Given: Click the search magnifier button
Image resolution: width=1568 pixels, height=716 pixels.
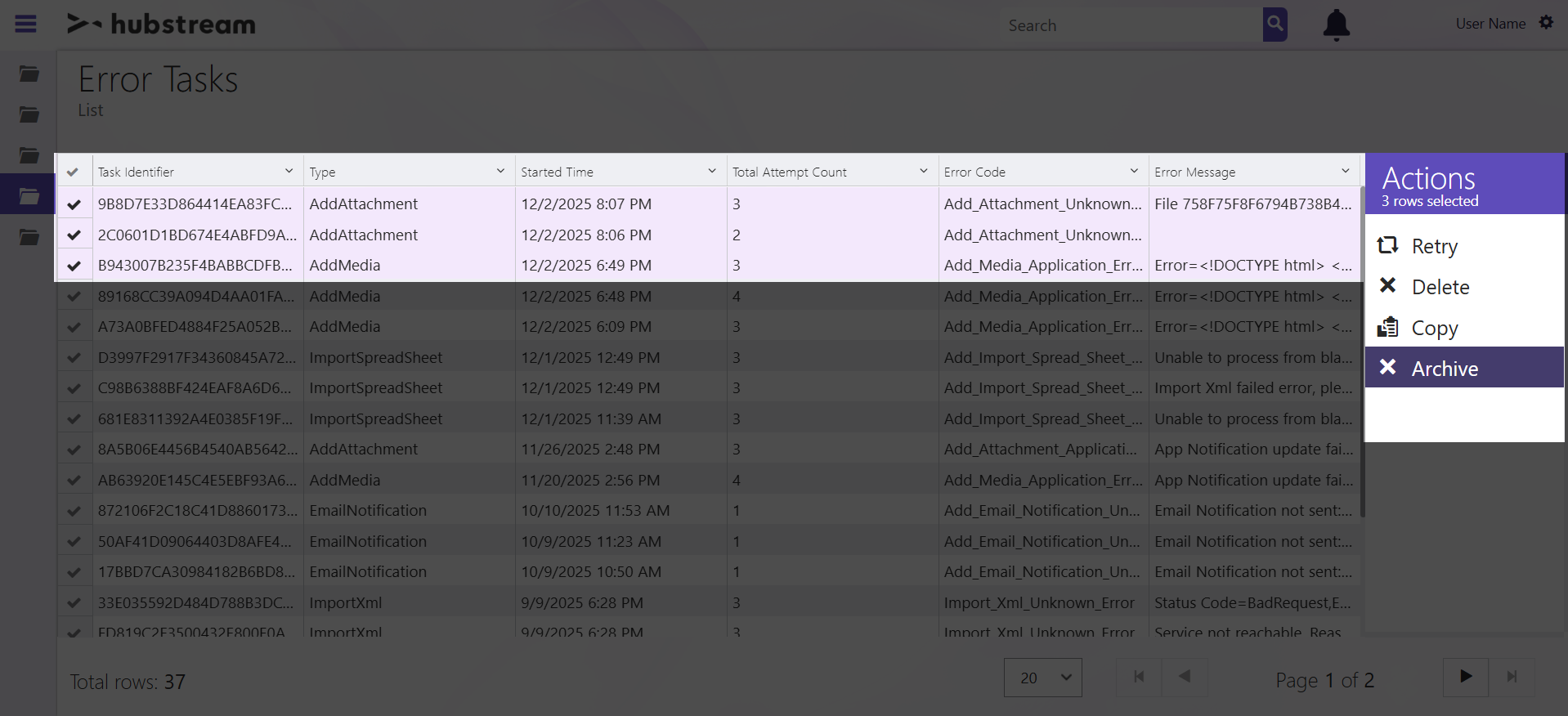Looking at the screenshot, I should pyautogui.click(x=1275, y=25).
